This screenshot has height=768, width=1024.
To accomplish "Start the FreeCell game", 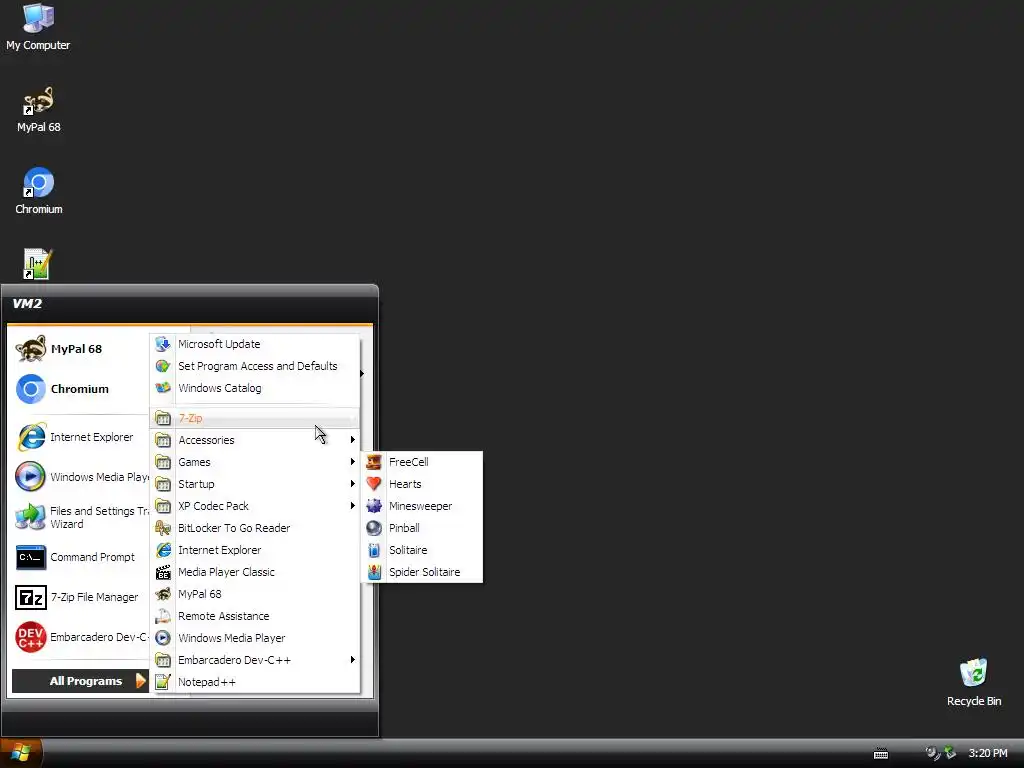I will point(422,462).
